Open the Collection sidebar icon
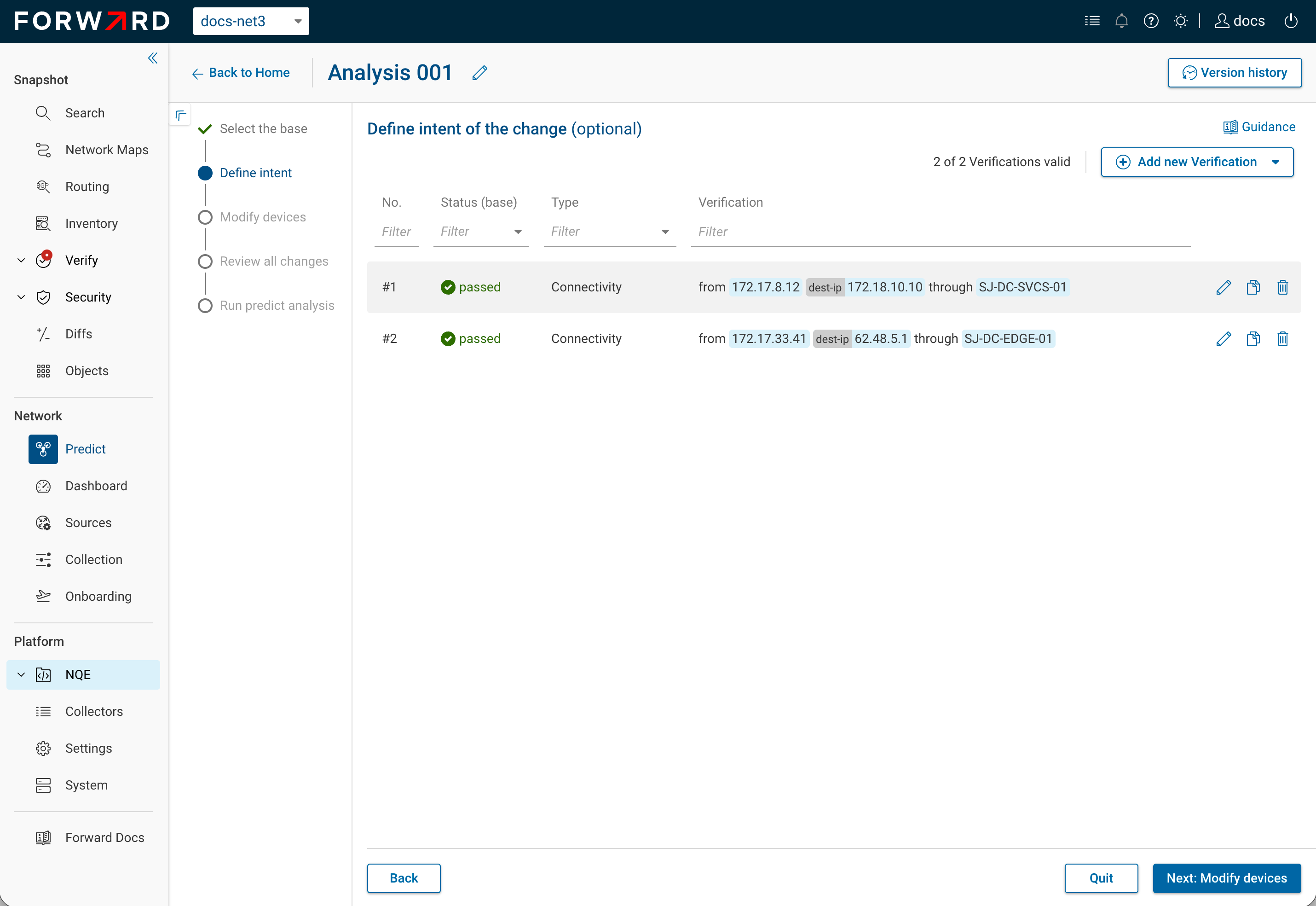The image size is (1316, 906). [x=43, y=560]
